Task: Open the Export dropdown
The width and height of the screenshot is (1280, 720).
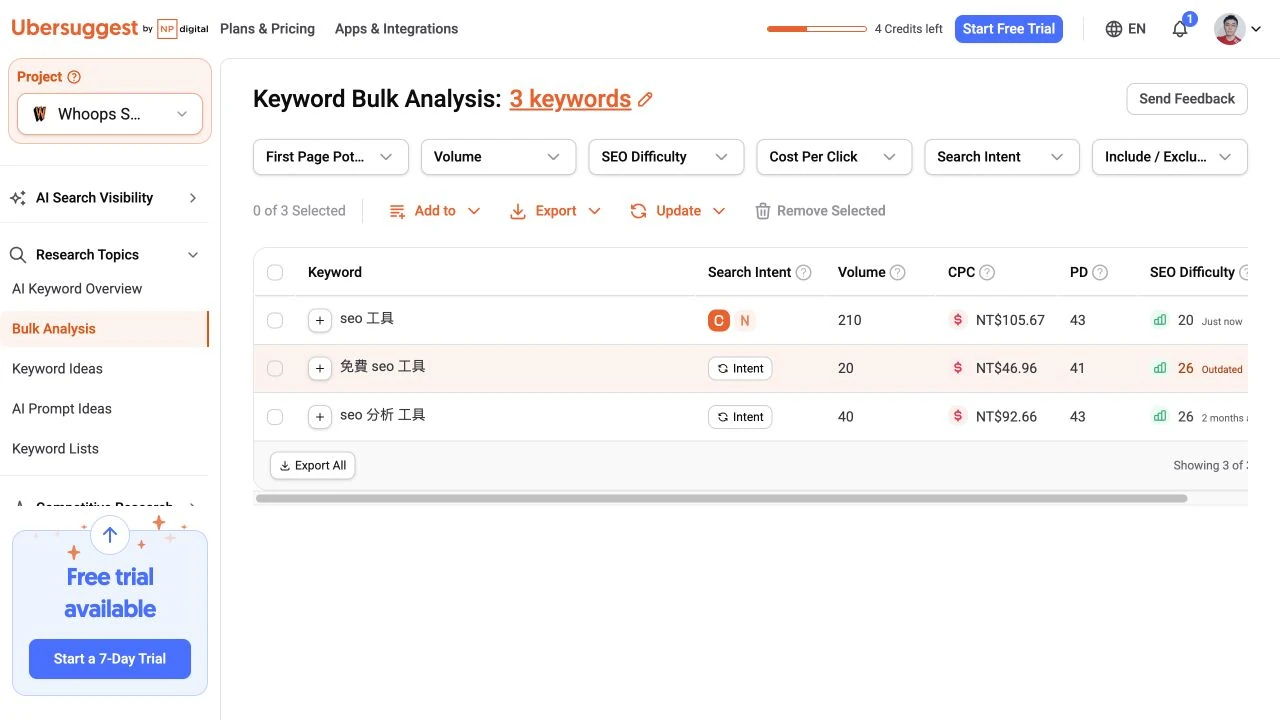Action: tap(555, 211)
